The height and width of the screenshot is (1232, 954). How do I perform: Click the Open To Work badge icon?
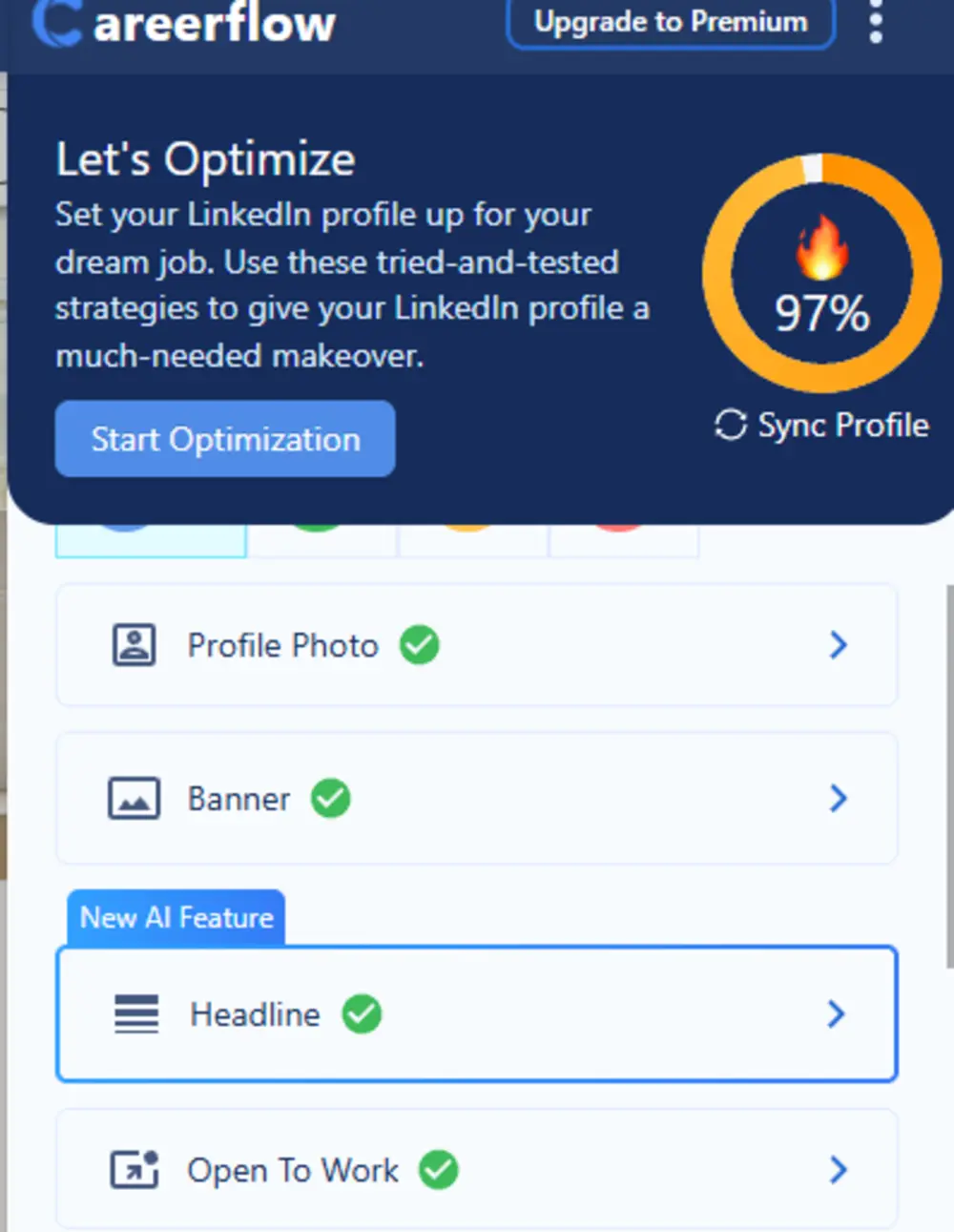[x=135, y=1170]
